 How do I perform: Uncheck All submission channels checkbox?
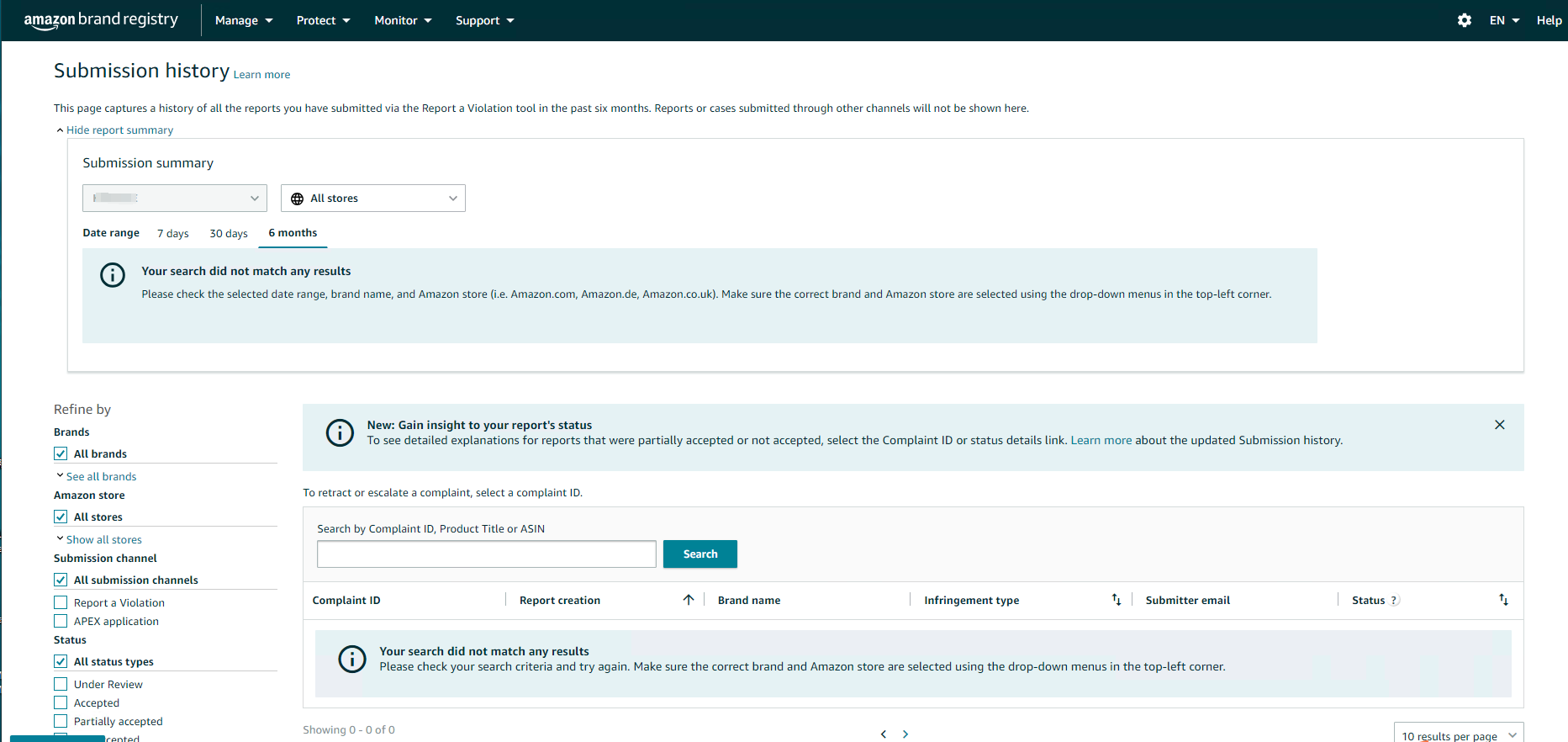click(x=61, y=580)
